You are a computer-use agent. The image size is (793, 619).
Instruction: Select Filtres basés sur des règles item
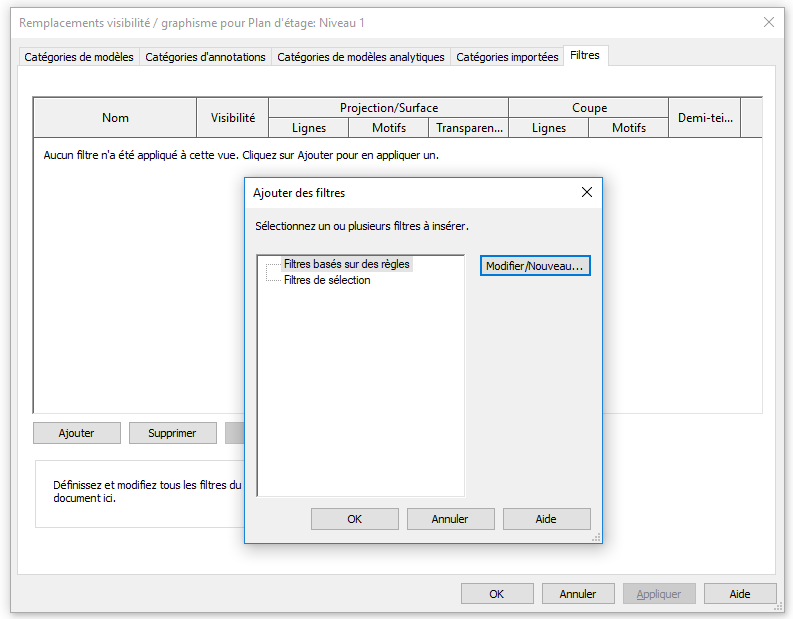coord(346,264)
